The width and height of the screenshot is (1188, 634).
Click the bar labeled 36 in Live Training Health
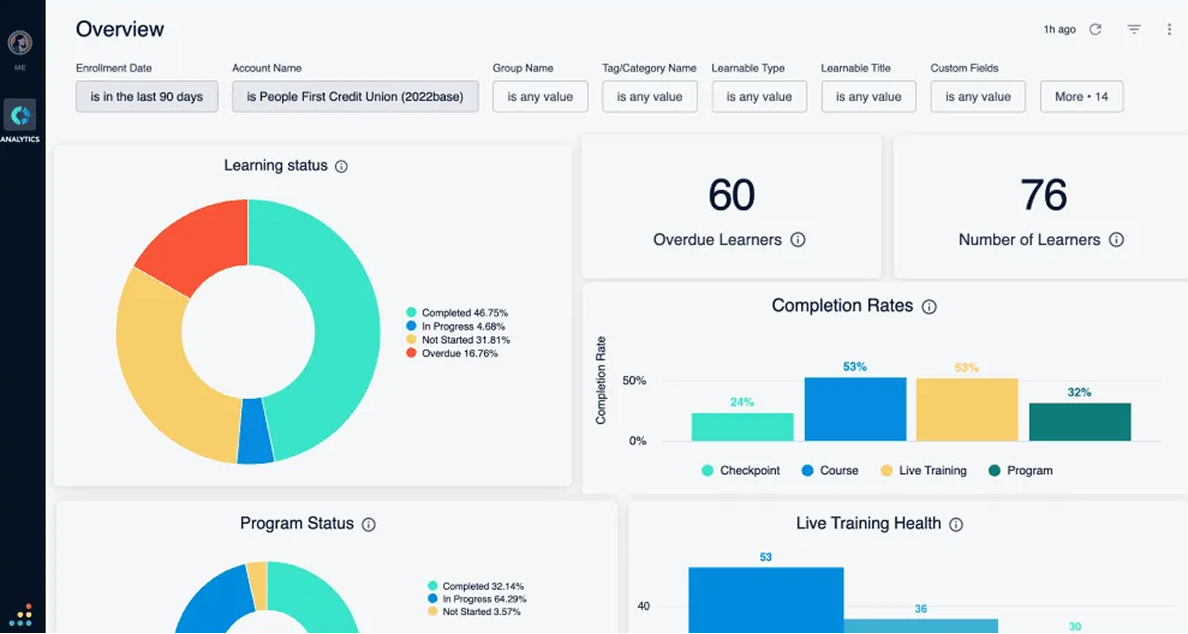click(921, 626)
